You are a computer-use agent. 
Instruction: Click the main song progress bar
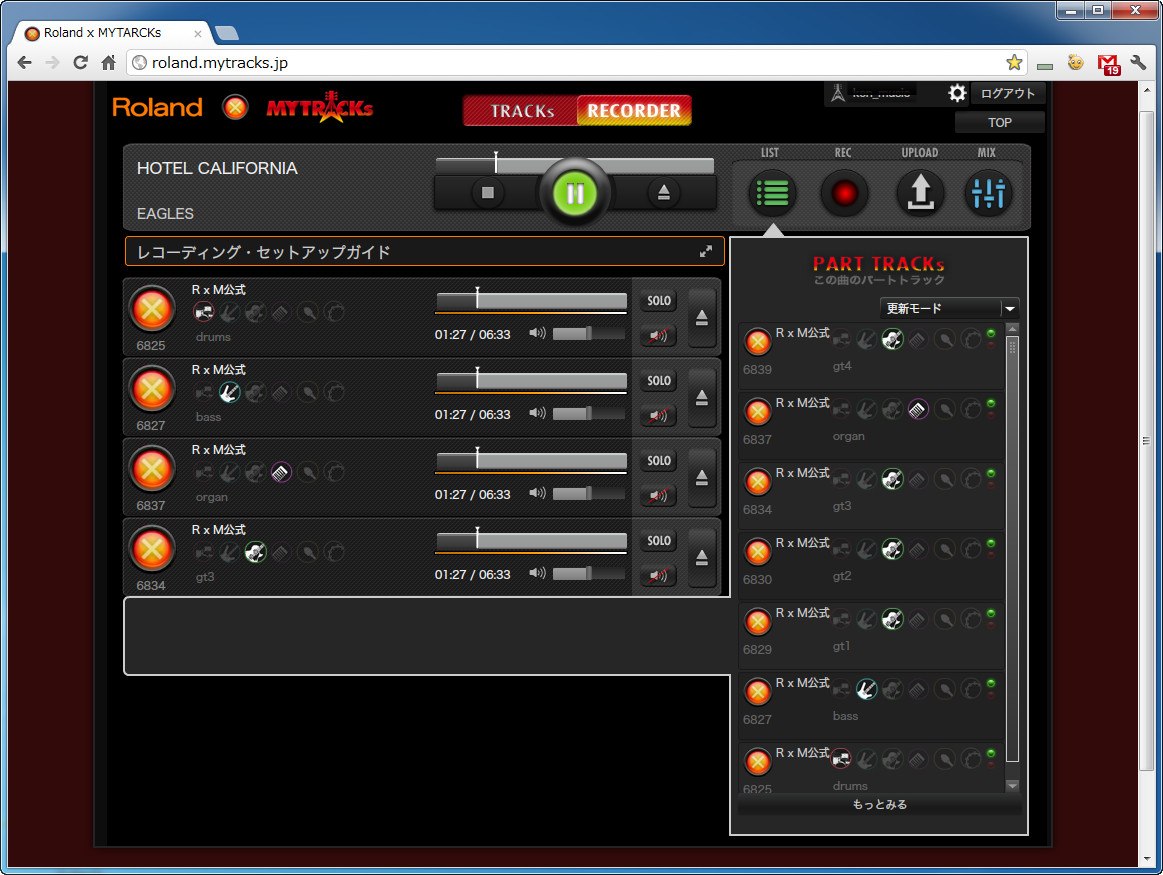(x=575, y=165)
